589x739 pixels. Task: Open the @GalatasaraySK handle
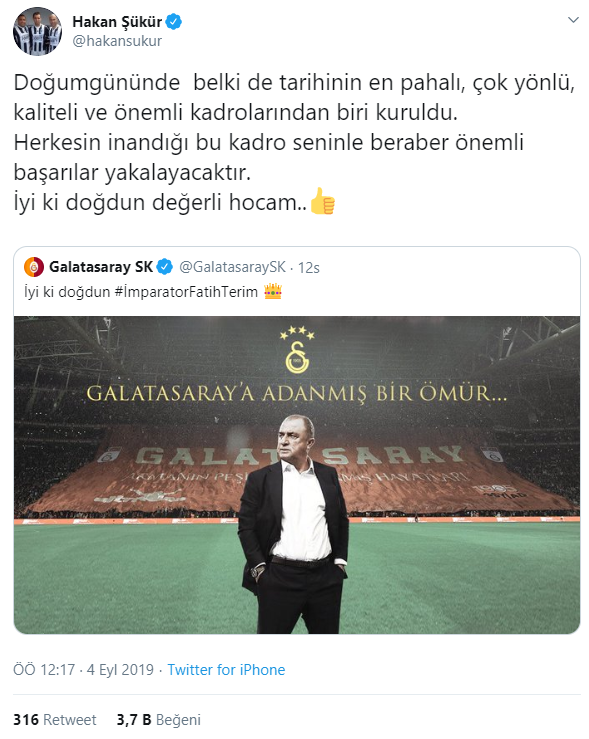[x=232, y=267]
